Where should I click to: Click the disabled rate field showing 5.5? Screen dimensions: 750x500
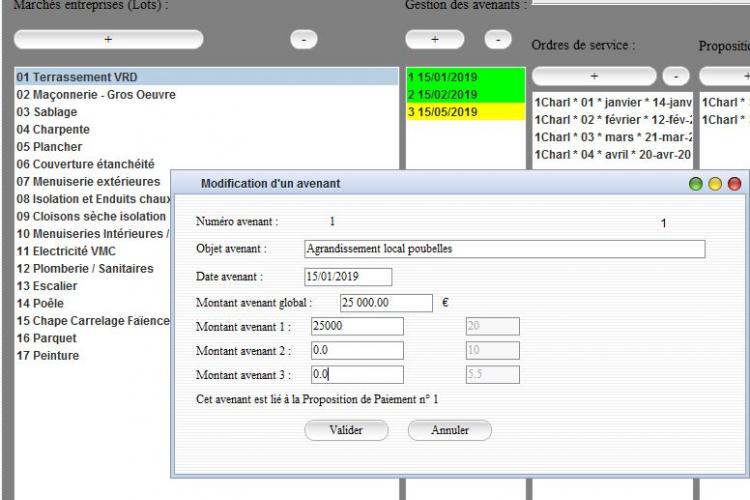coord(493,375)
